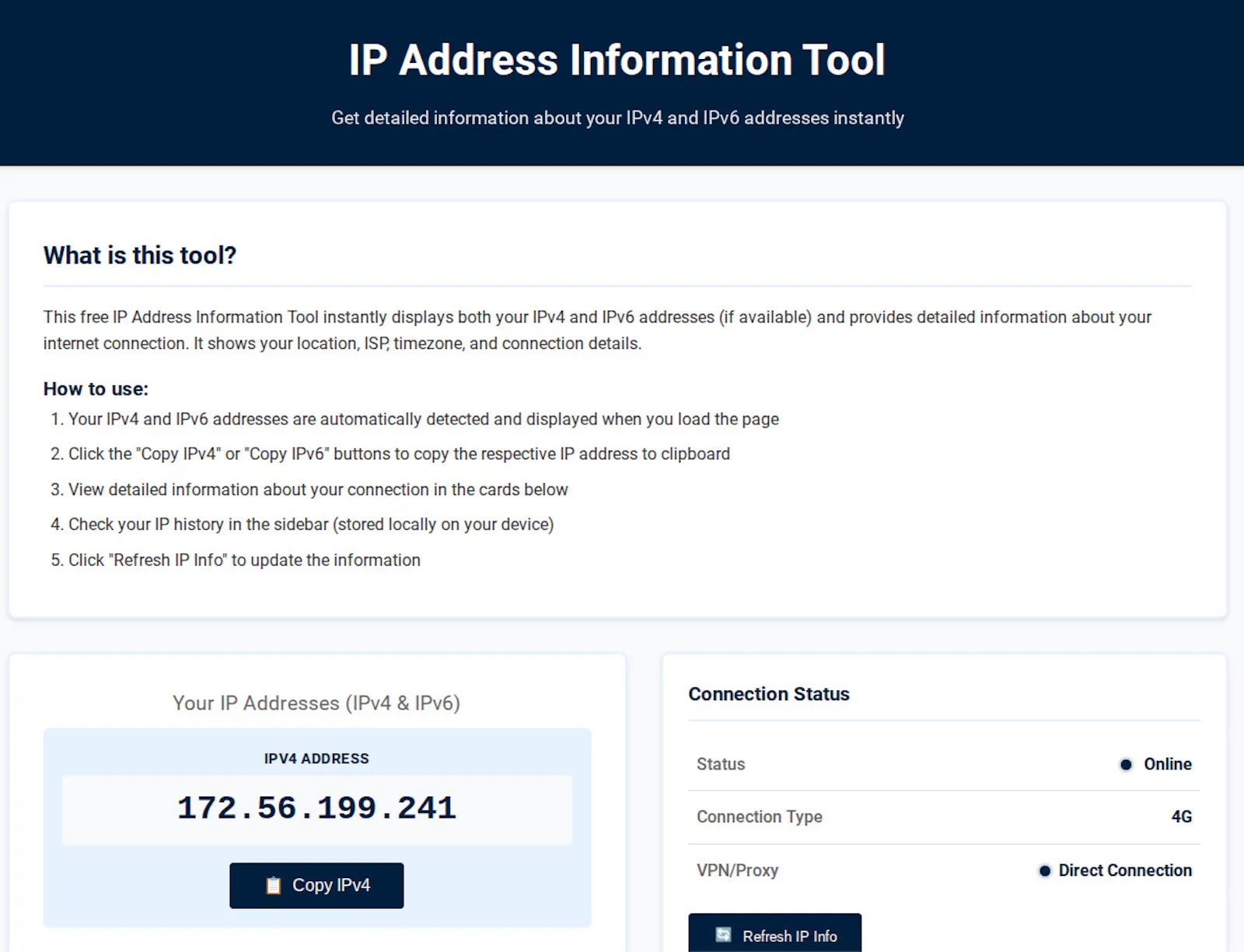1244x952 pixels.
Task: Click the clipboard icon on Copy IPv4
Action: (x=274, y=885)
